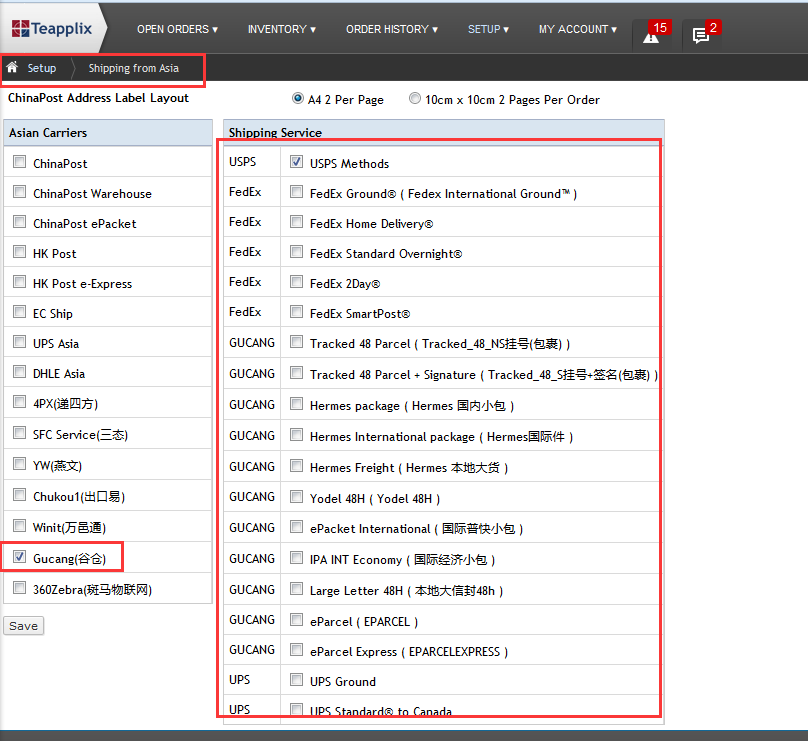808x741 pixels.
Task: Tick the 360Zebra carrier checkbox
Action: pyautogui.click(x=20, y=587)
